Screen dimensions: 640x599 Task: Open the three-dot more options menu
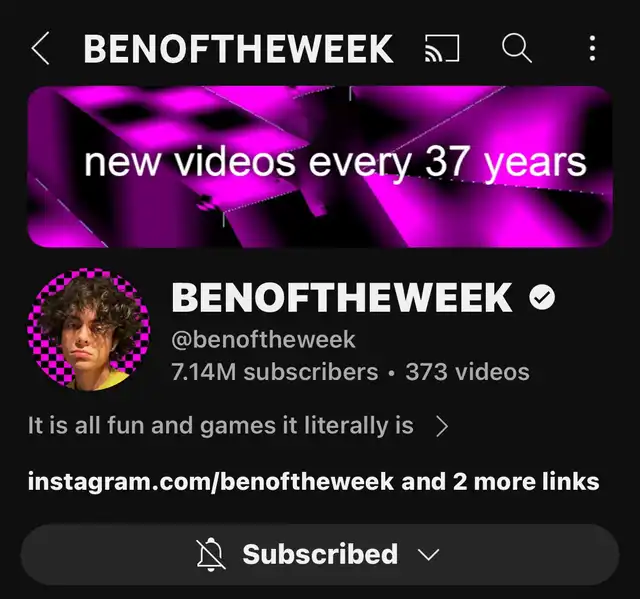592,48
